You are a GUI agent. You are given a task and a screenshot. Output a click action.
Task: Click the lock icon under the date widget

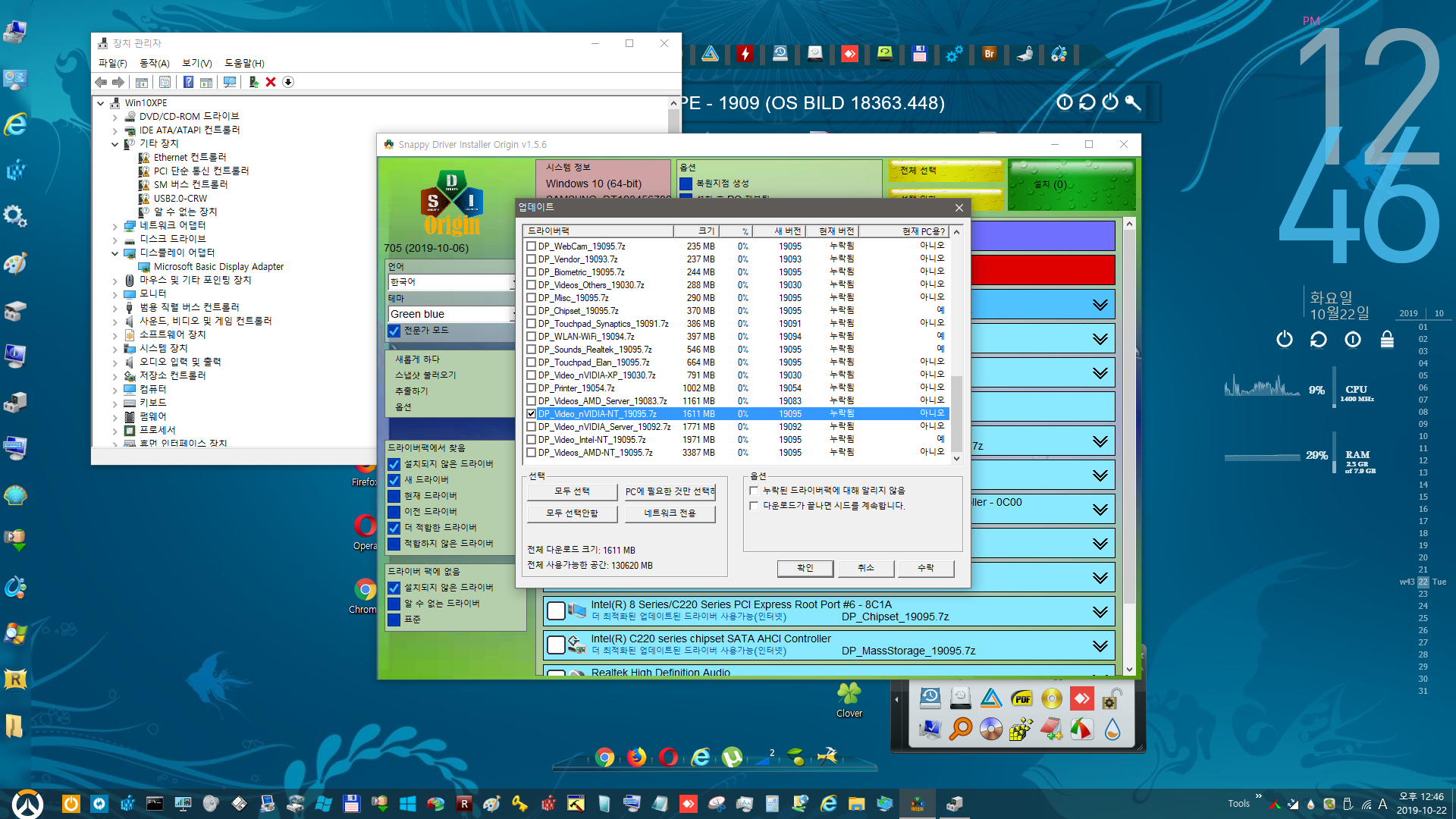click(x=1387, y=339)
